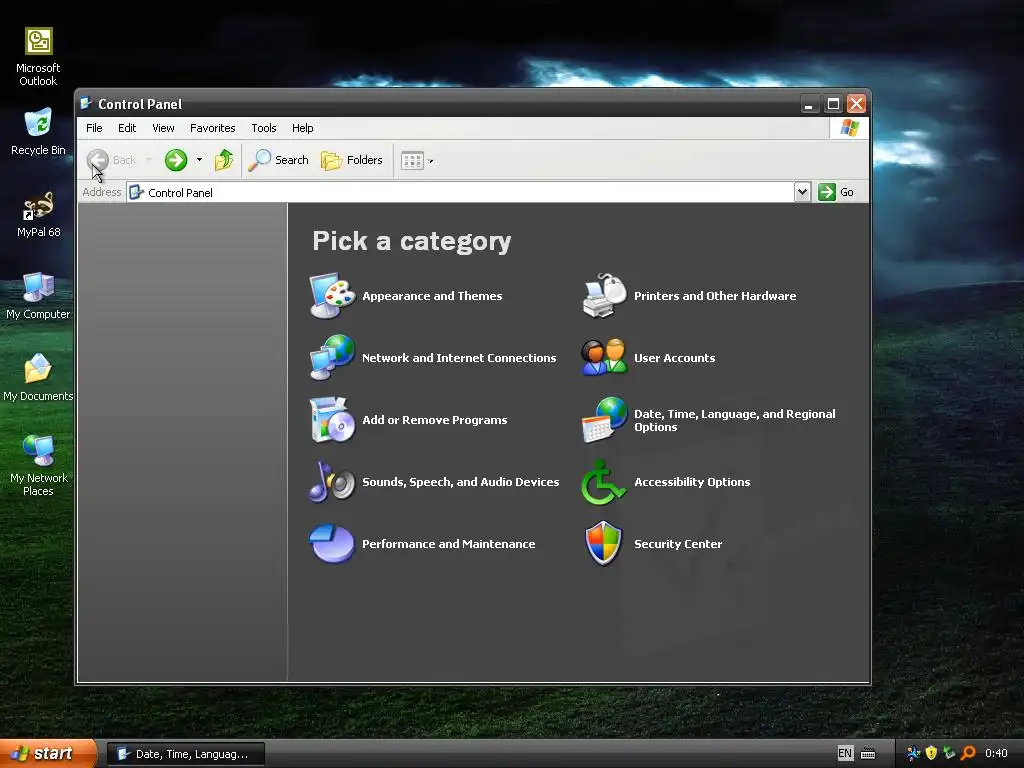The width and height of the screenshot is (1024, 768).
Task: Open Sounds, Speech, and Audio Devices link
Action: coord(460,482)
